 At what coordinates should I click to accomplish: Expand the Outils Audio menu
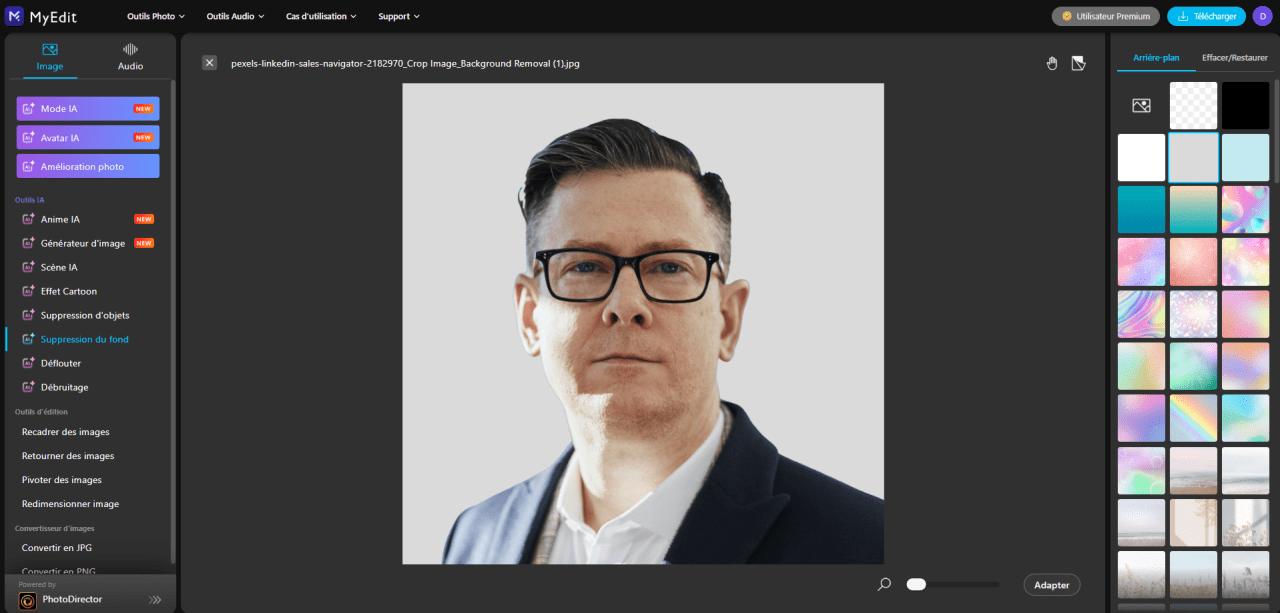tap(234, 16)
